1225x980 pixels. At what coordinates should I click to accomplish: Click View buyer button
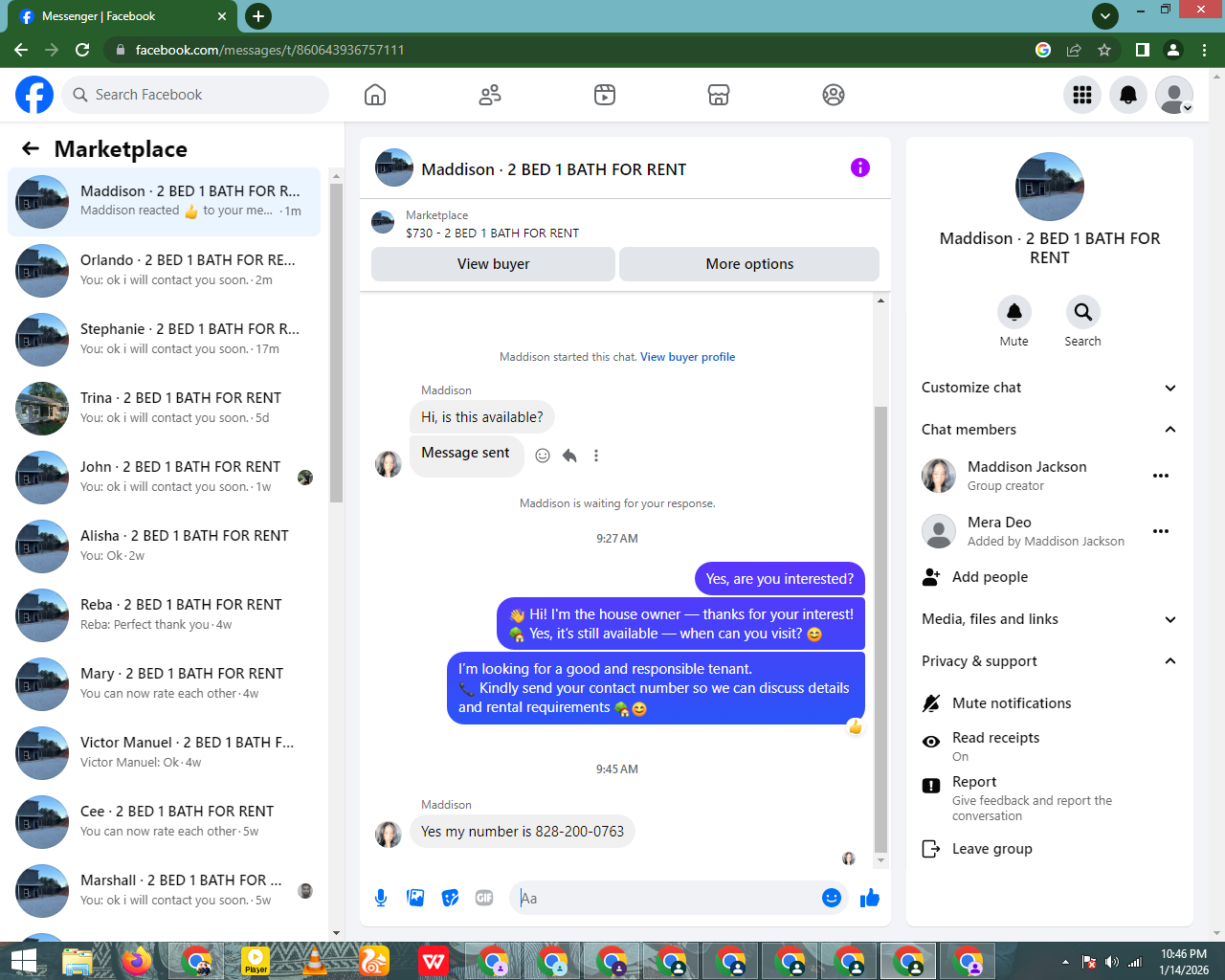click(x=493, y=264)
